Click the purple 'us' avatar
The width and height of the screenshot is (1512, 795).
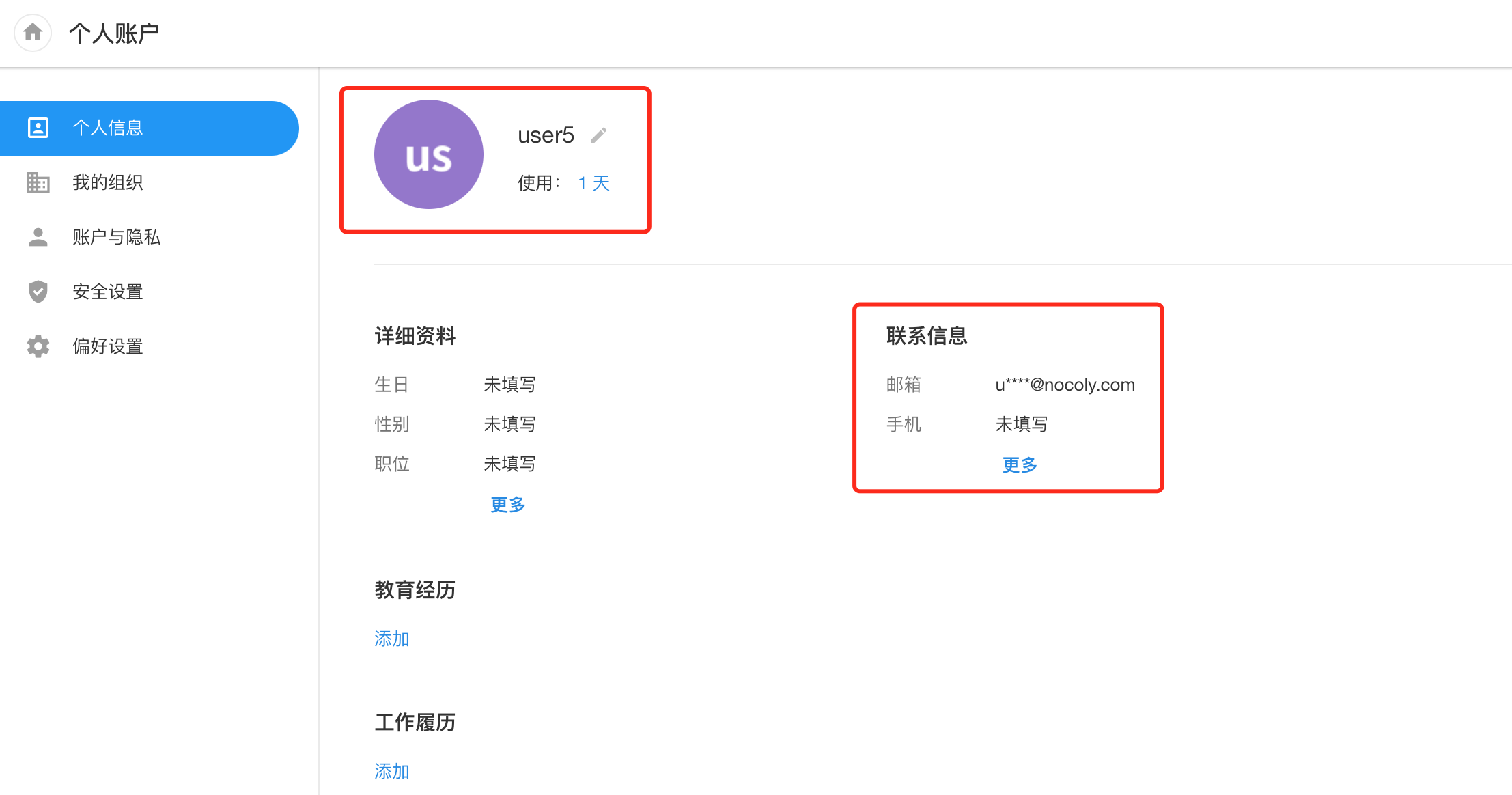tap(429, 154)
